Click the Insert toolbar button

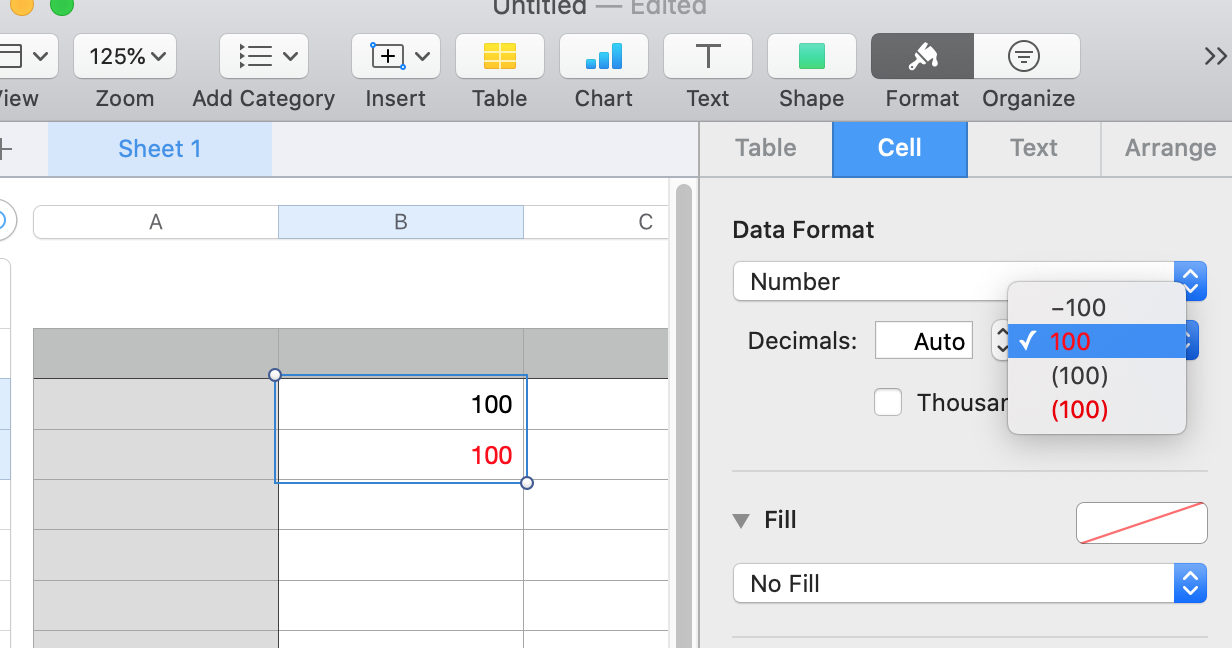[396, 56]
